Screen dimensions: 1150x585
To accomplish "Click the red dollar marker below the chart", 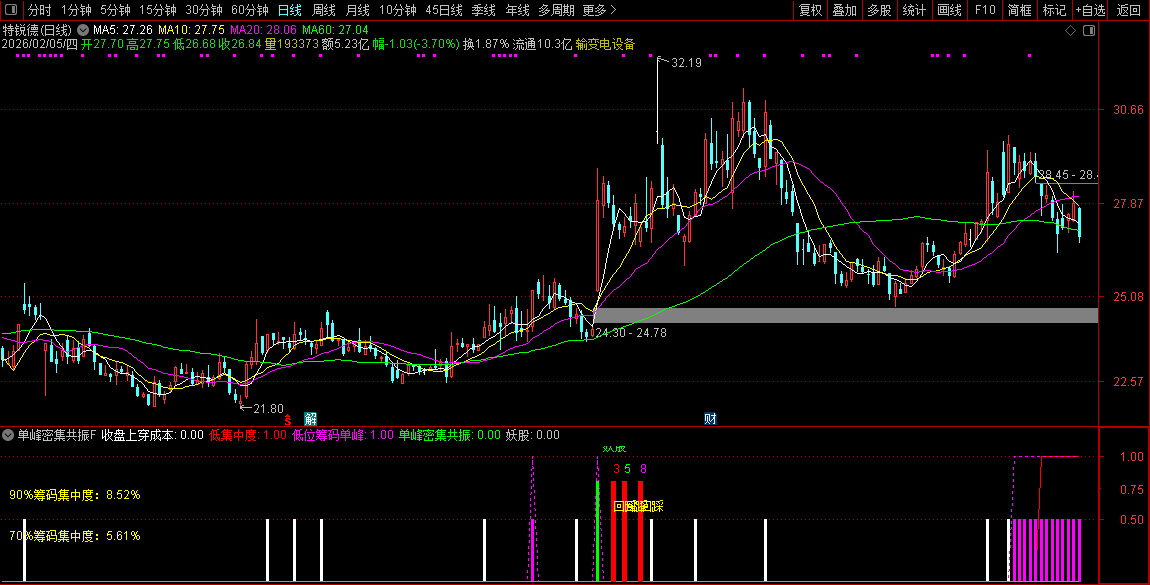I will click(x=288, y=420).
